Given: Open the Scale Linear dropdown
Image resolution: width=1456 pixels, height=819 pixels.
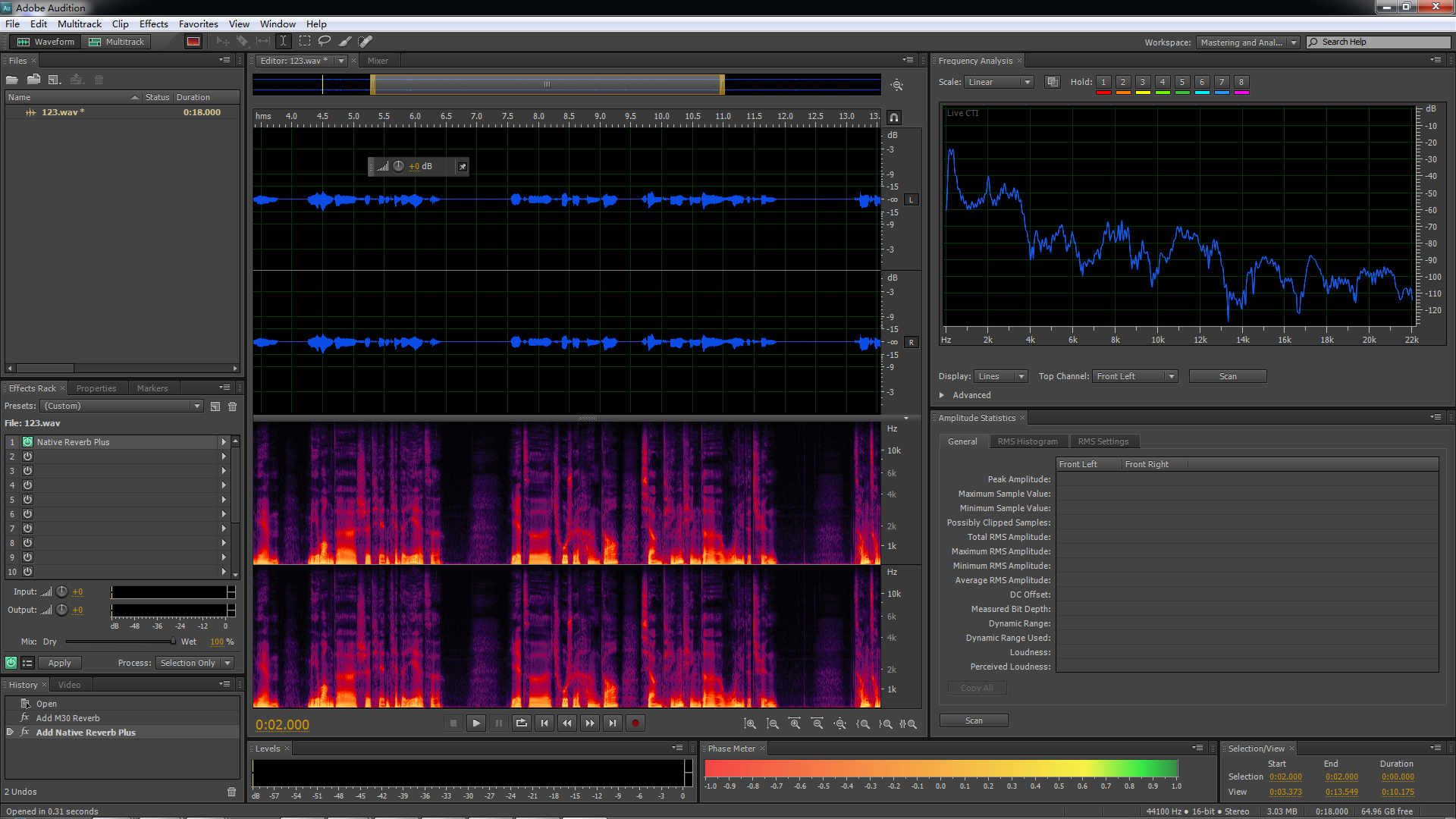Looking at the screenshot, I should tap(999, 82).
